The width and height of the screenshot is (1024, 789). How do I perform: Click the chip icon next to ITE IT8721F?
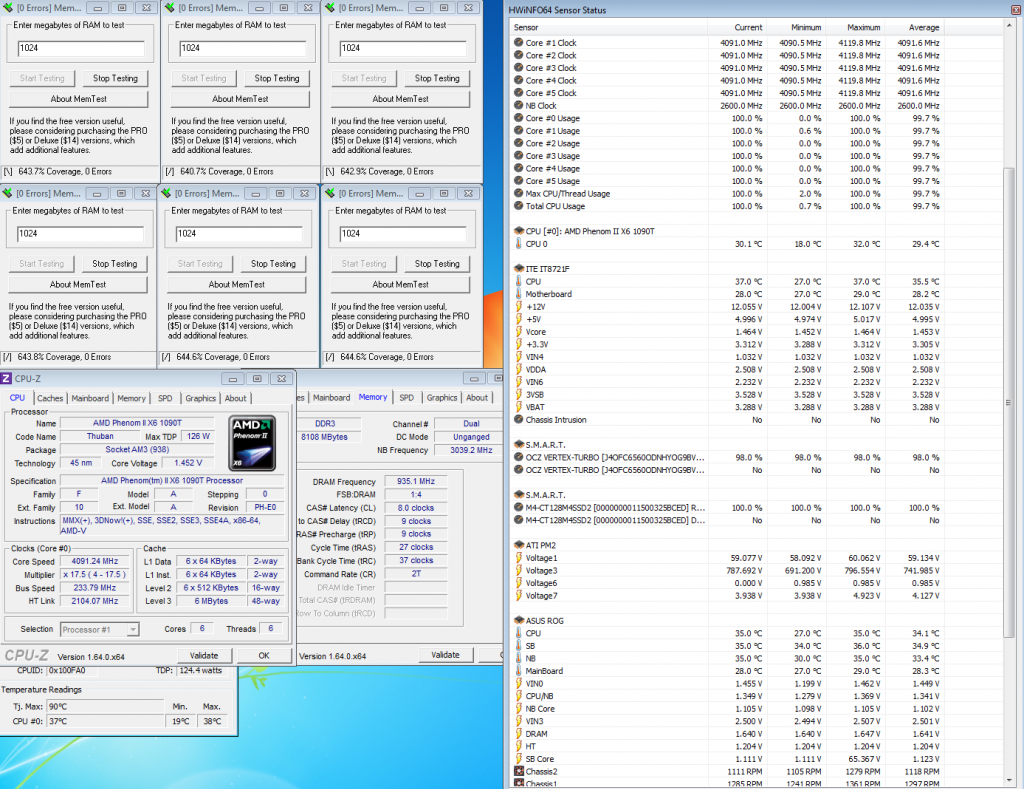click(x=517, y=269)
